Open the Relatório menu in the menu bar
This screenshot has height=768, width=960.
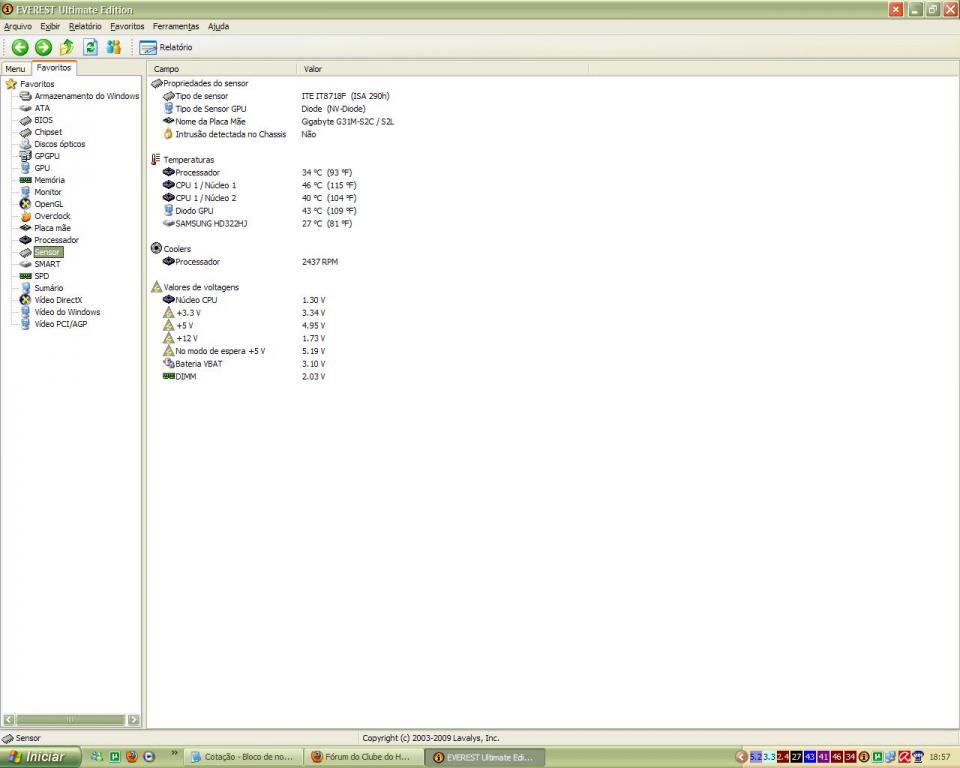point(85,26)
